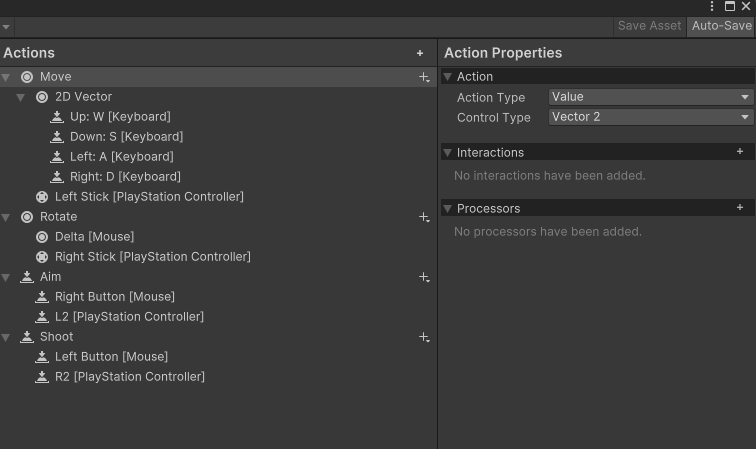Viewport: 756px width, 449px height.
Task: Select the R2 PlayStation Controller binding
Action: 129,377
